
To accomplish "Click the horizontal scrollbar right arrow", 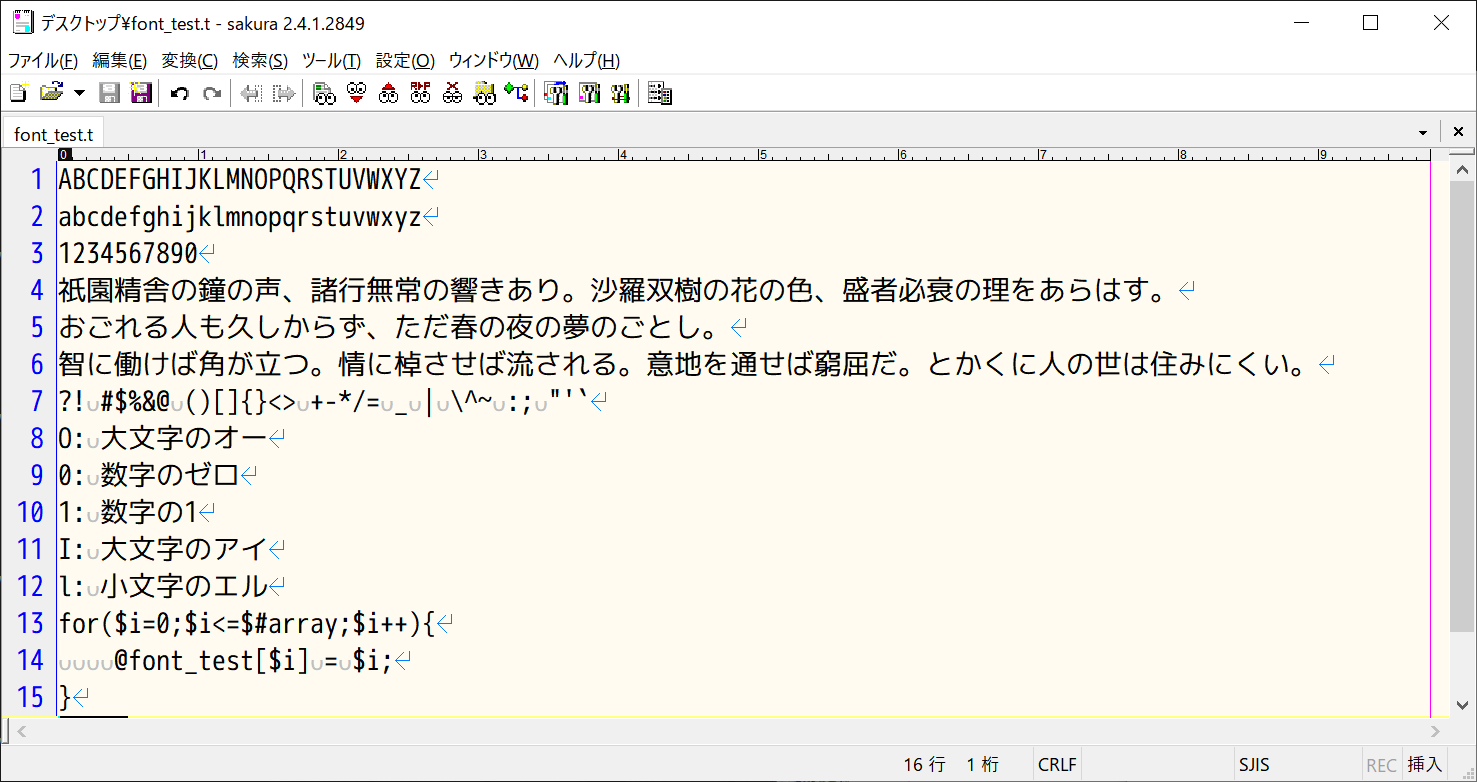I will point(1436,732).
